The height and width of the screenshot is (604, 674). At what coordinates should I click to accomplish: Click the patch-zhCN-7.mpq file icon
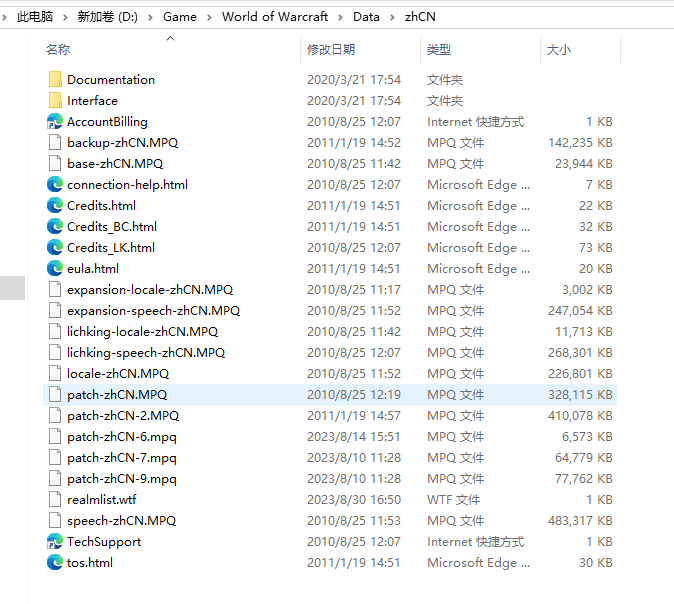(x=55, y=457)
